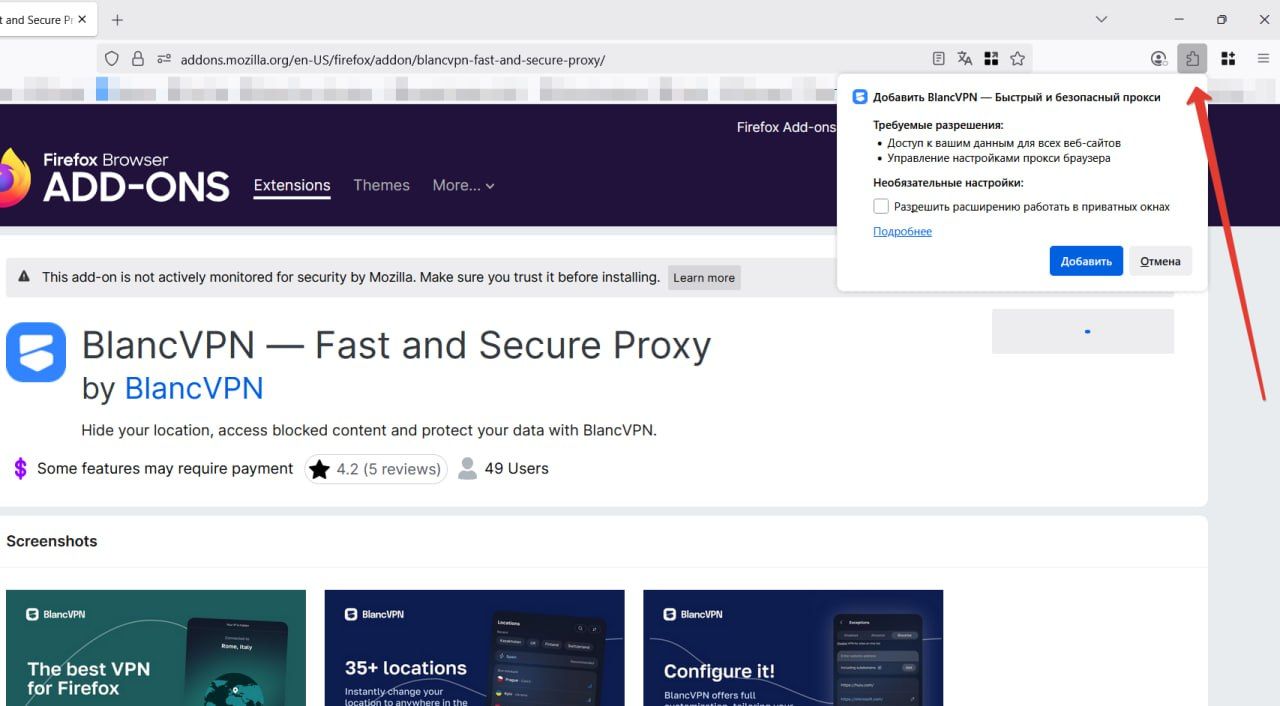Click the QR code icon in address bar
Image resolution: width=1280 pixels, height=706 pixels.
coord(991,59)
